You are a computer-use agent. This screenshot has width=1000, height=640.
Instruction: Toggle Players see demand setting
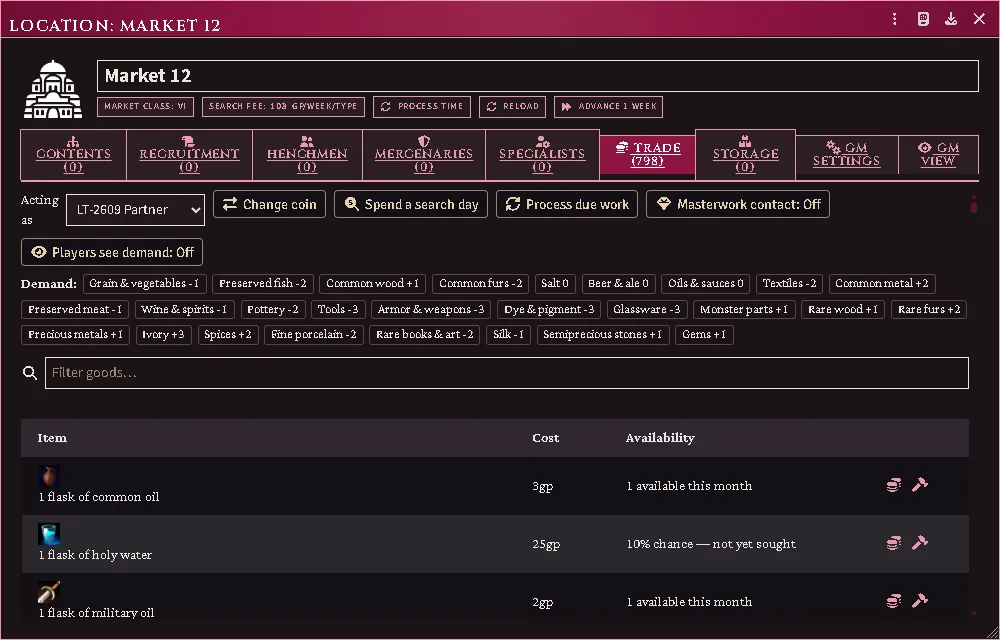pyautogui.click(x=112, y=252)
